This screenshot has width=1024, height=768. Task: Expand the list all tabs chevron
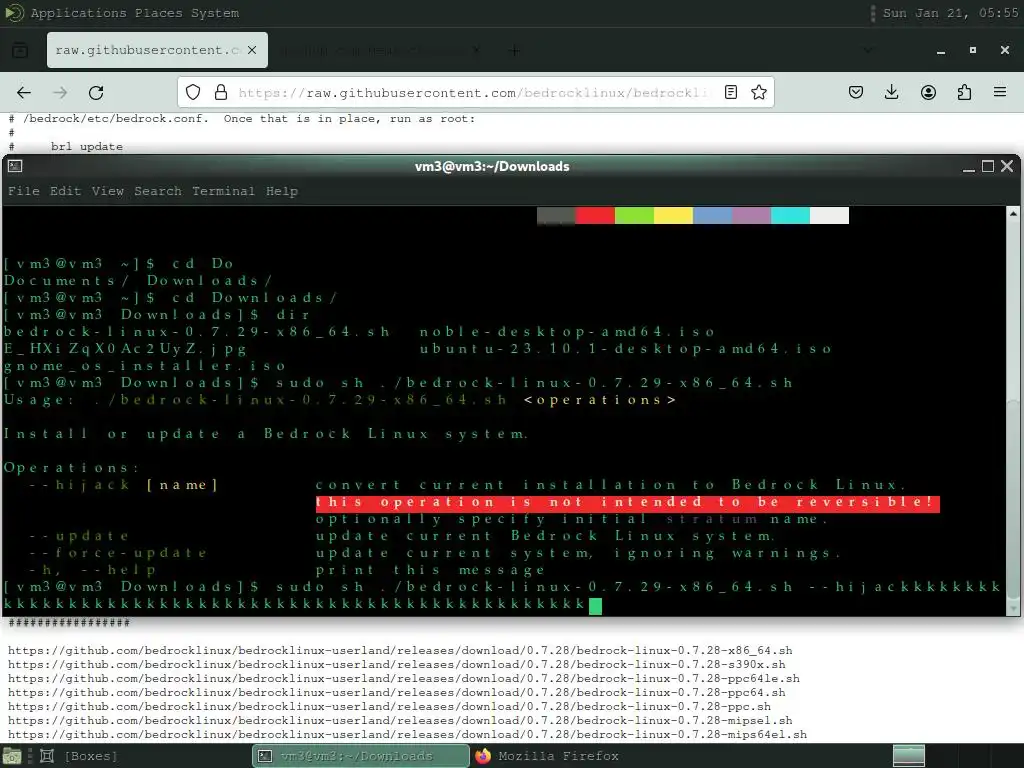point(867,50)
